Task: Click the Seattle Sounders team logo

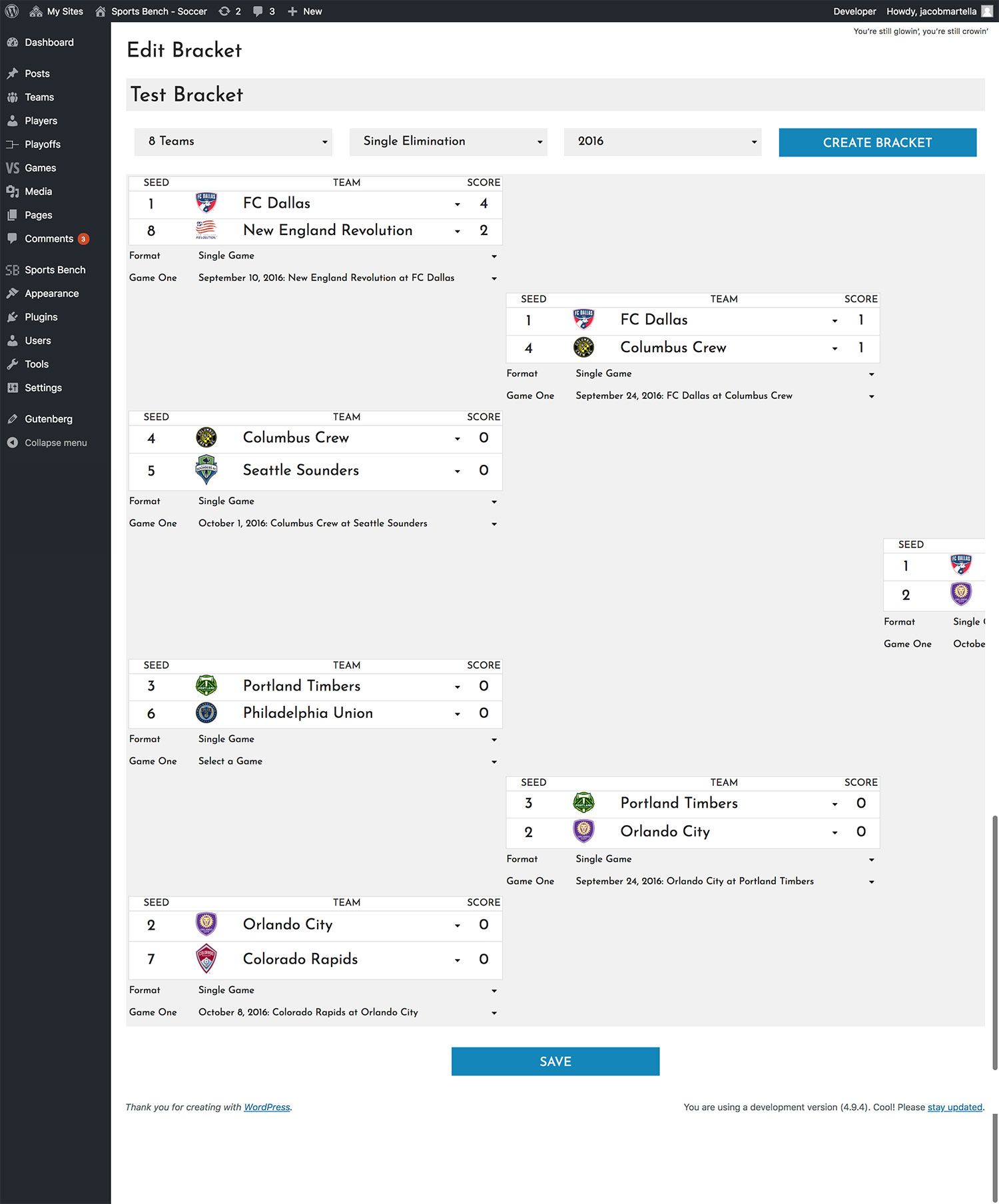Action: 206,470
